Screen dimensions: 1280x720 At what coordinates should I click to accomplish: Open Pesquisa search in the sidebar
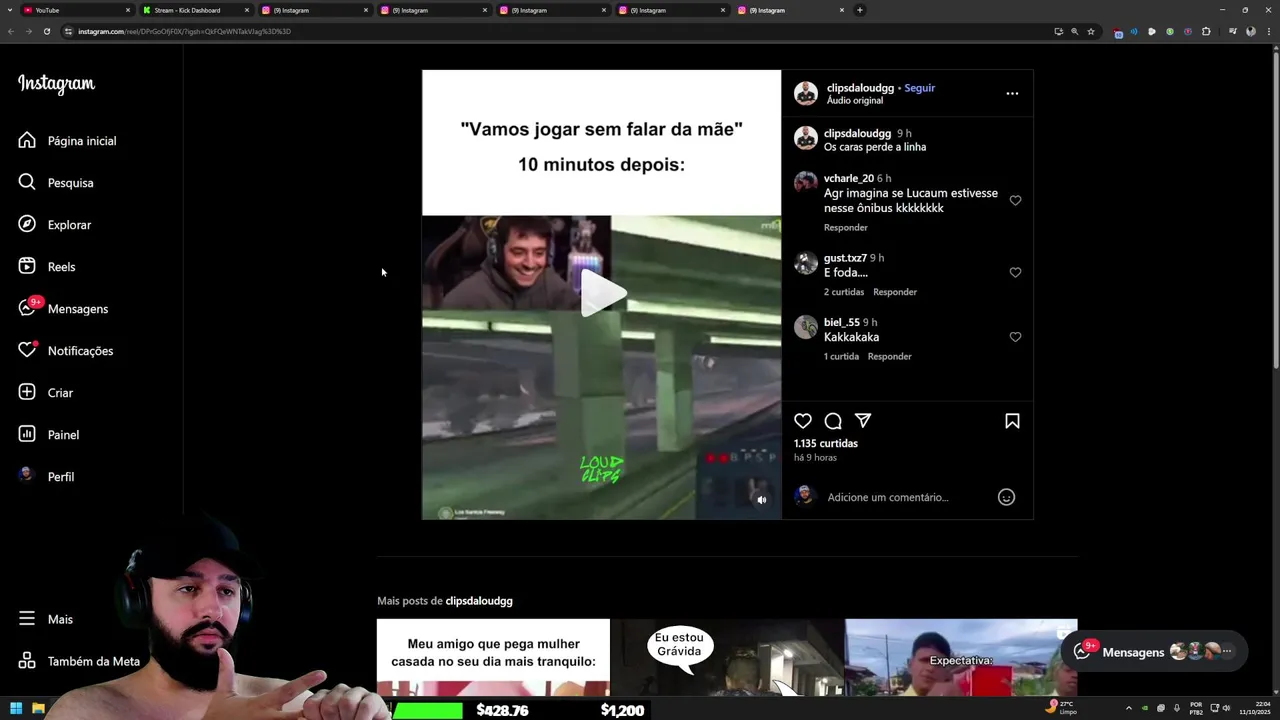(x=57, y=183)
